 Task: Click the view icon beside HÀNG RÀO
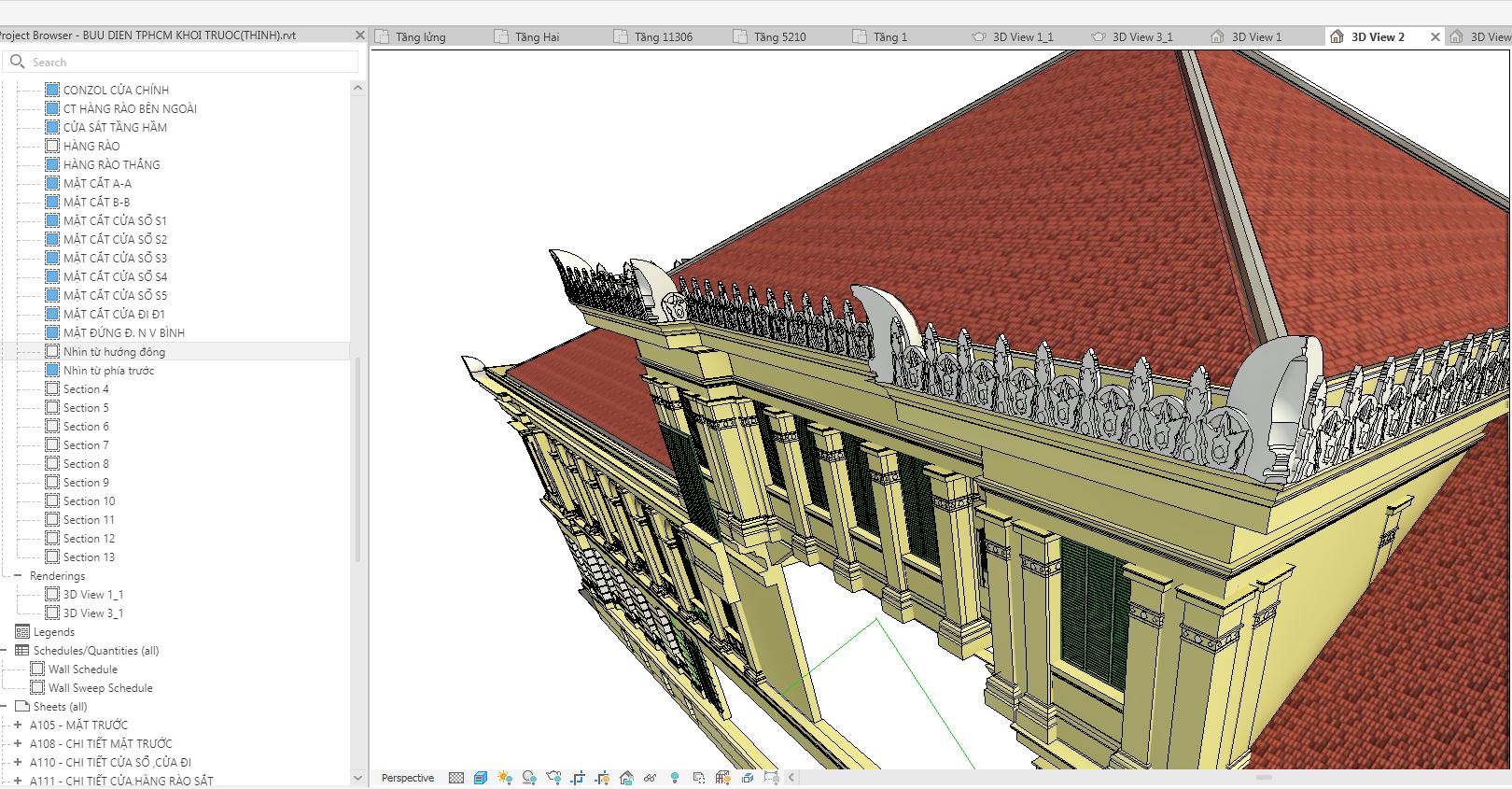click(x=52, y=146)
